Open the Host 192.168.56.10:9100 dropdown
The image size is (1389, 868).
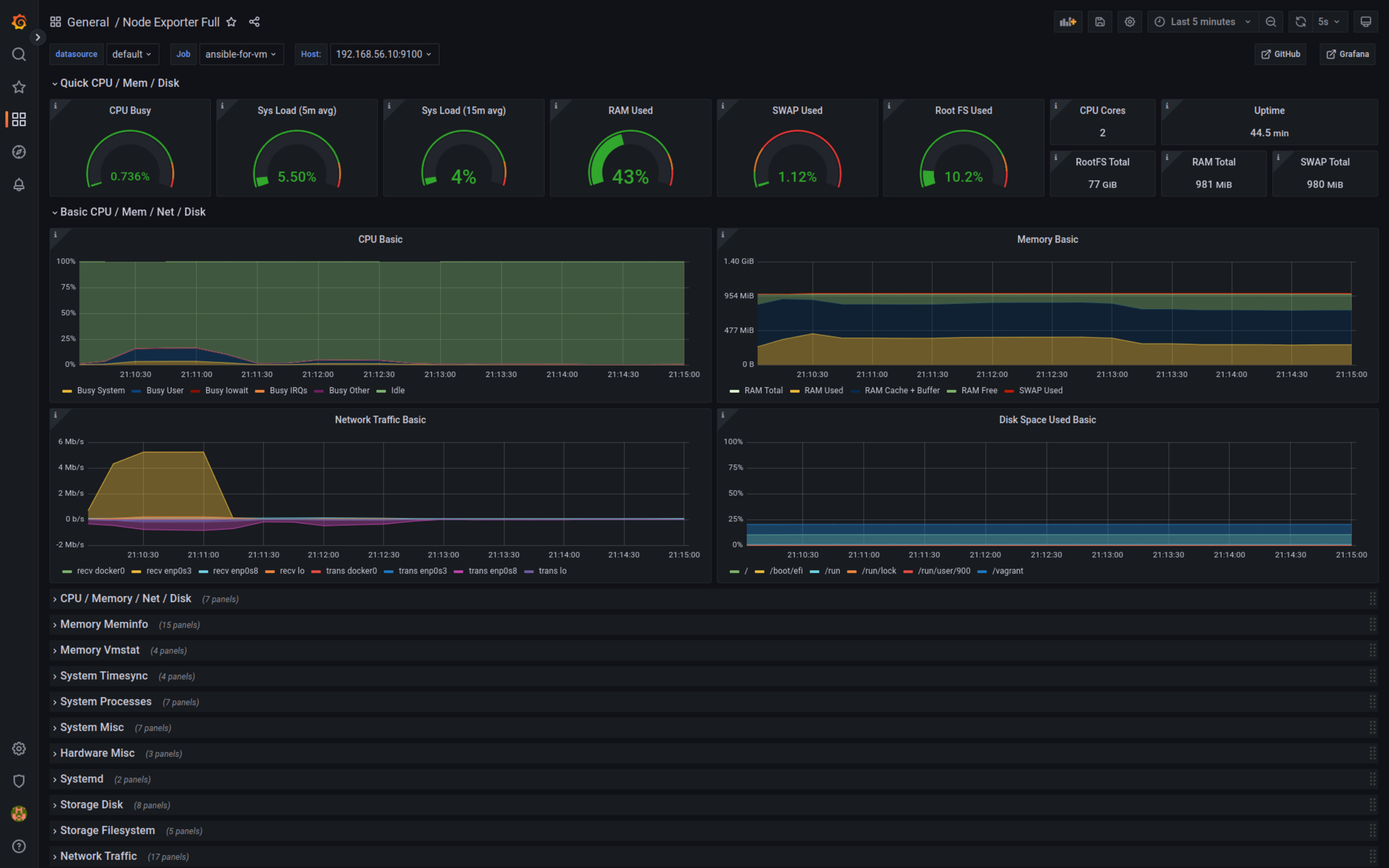[x=384, y=54]
